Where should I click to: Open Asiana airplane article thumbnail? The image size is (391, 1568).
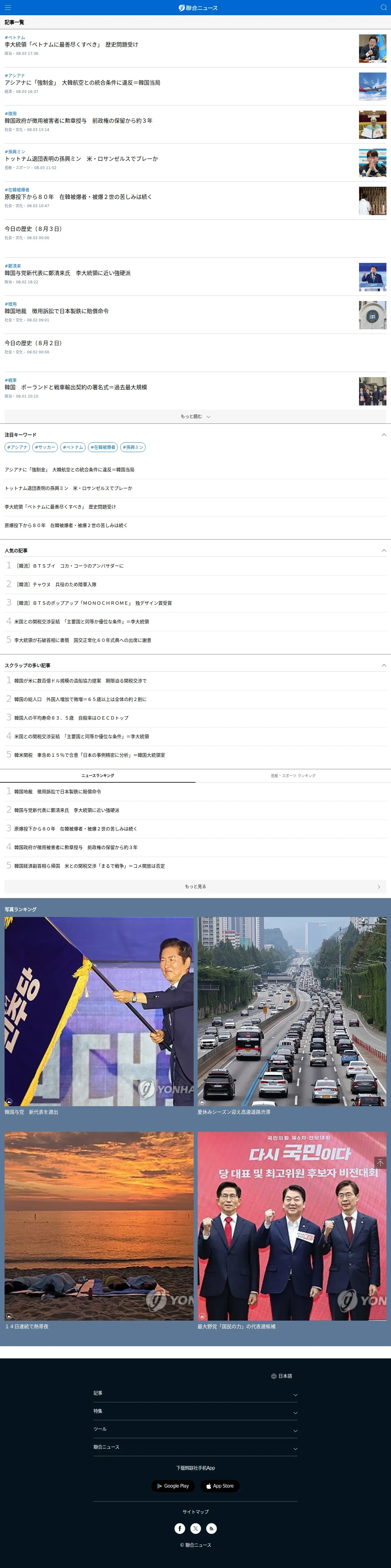point(372,87)
